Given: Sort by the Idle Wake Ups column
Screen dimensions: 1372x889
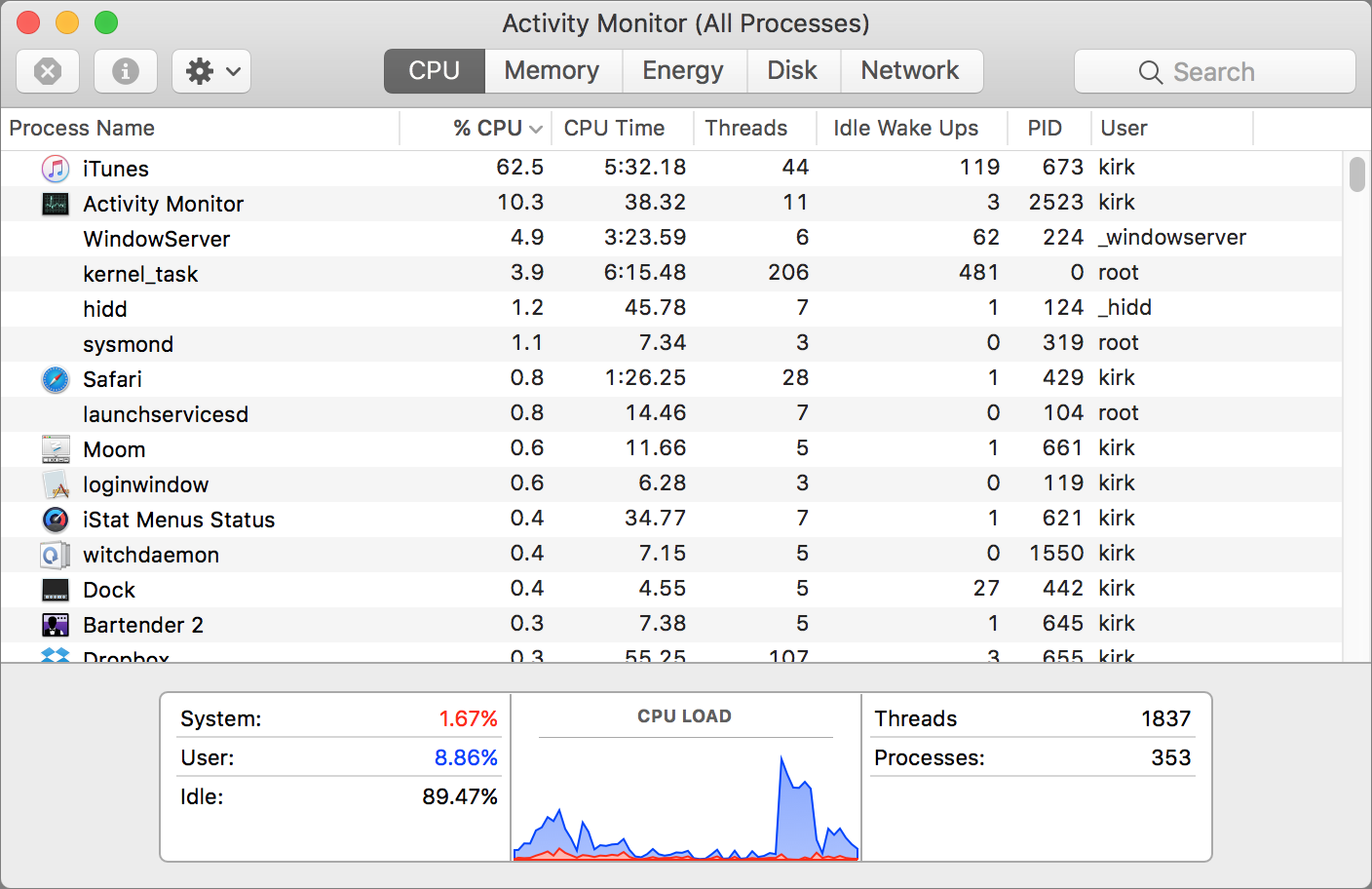Looking at the screenshot, I should tap(905, 129).
